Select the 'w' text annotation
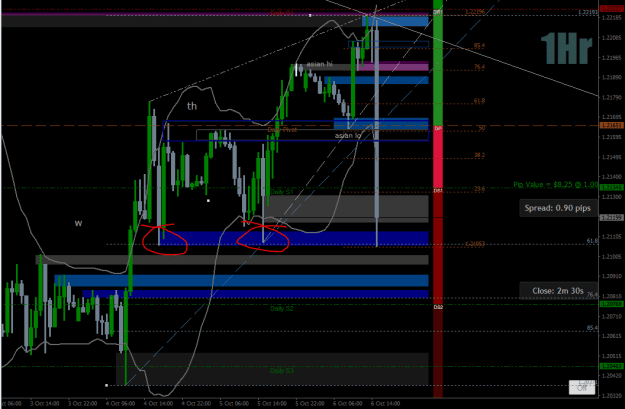625x409 pixels. [78, 223]
